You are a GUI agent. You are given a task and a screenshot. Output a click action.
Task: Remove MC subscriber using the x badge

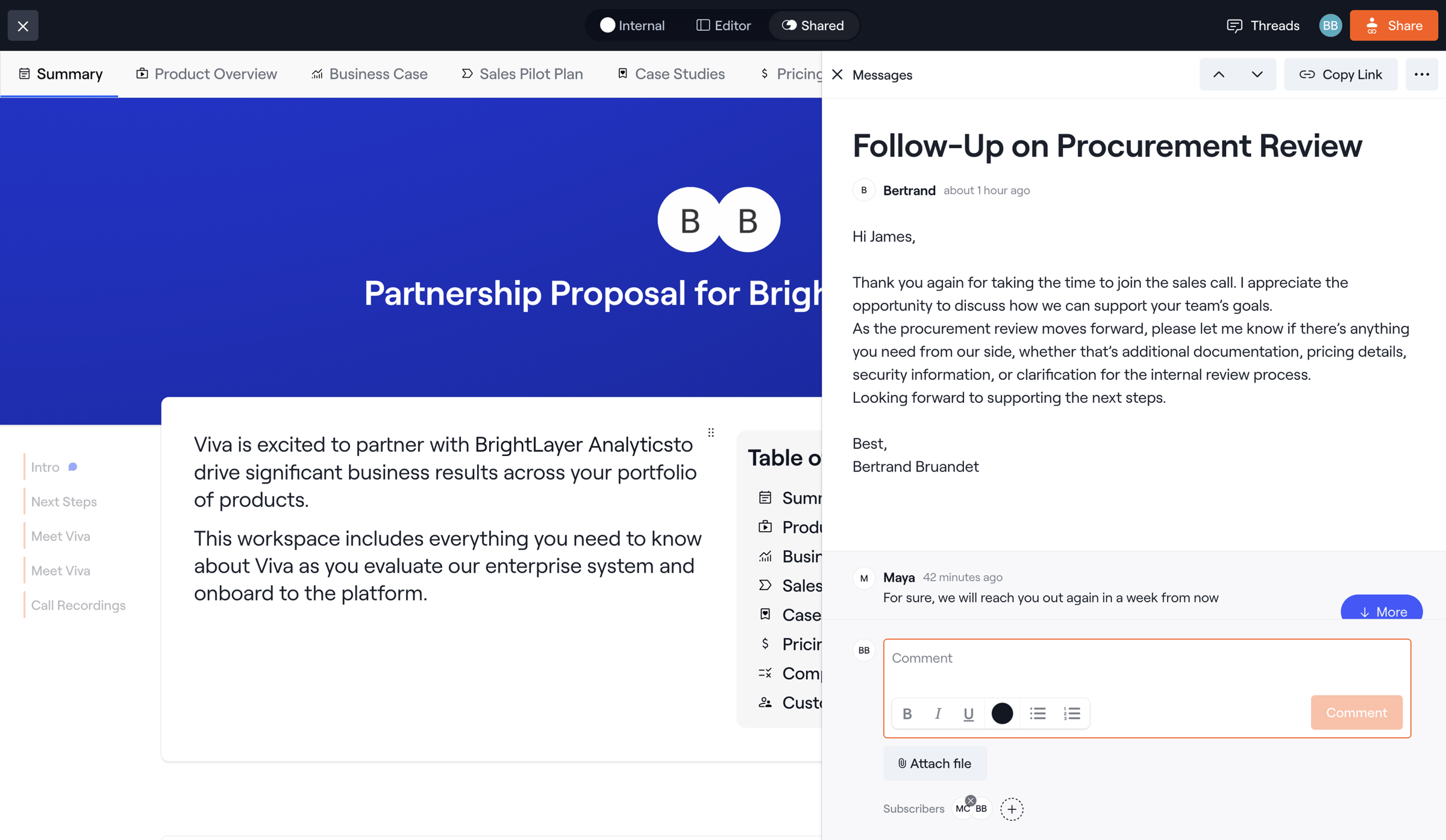tap(970, 800)
